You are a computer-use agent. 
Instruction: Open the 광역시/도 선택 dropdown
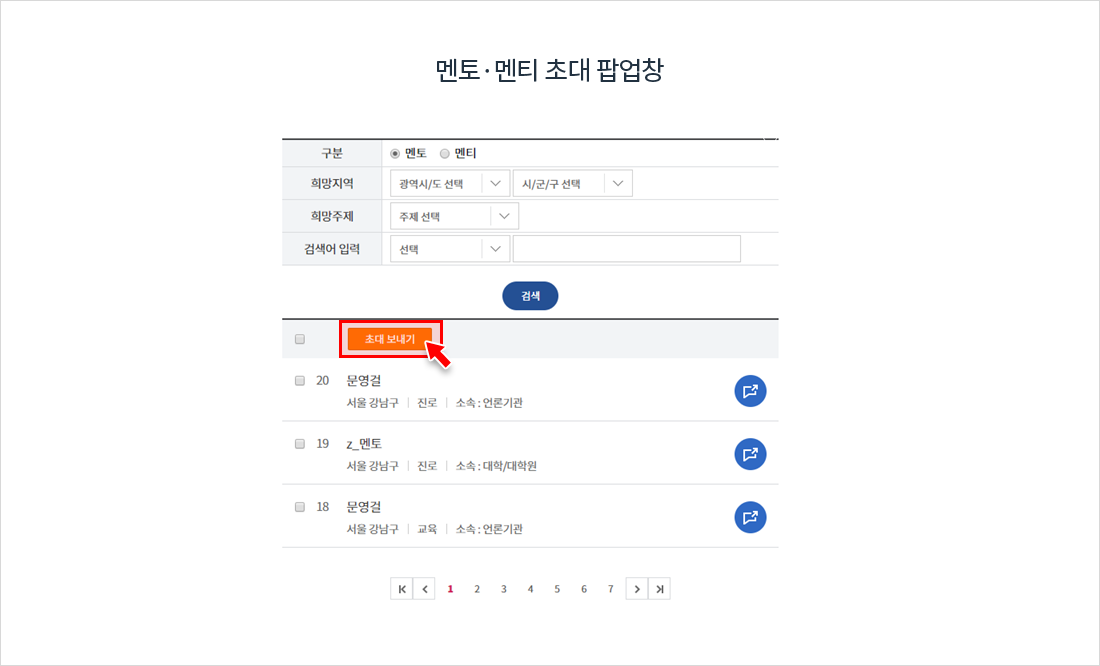pos(450,184)
